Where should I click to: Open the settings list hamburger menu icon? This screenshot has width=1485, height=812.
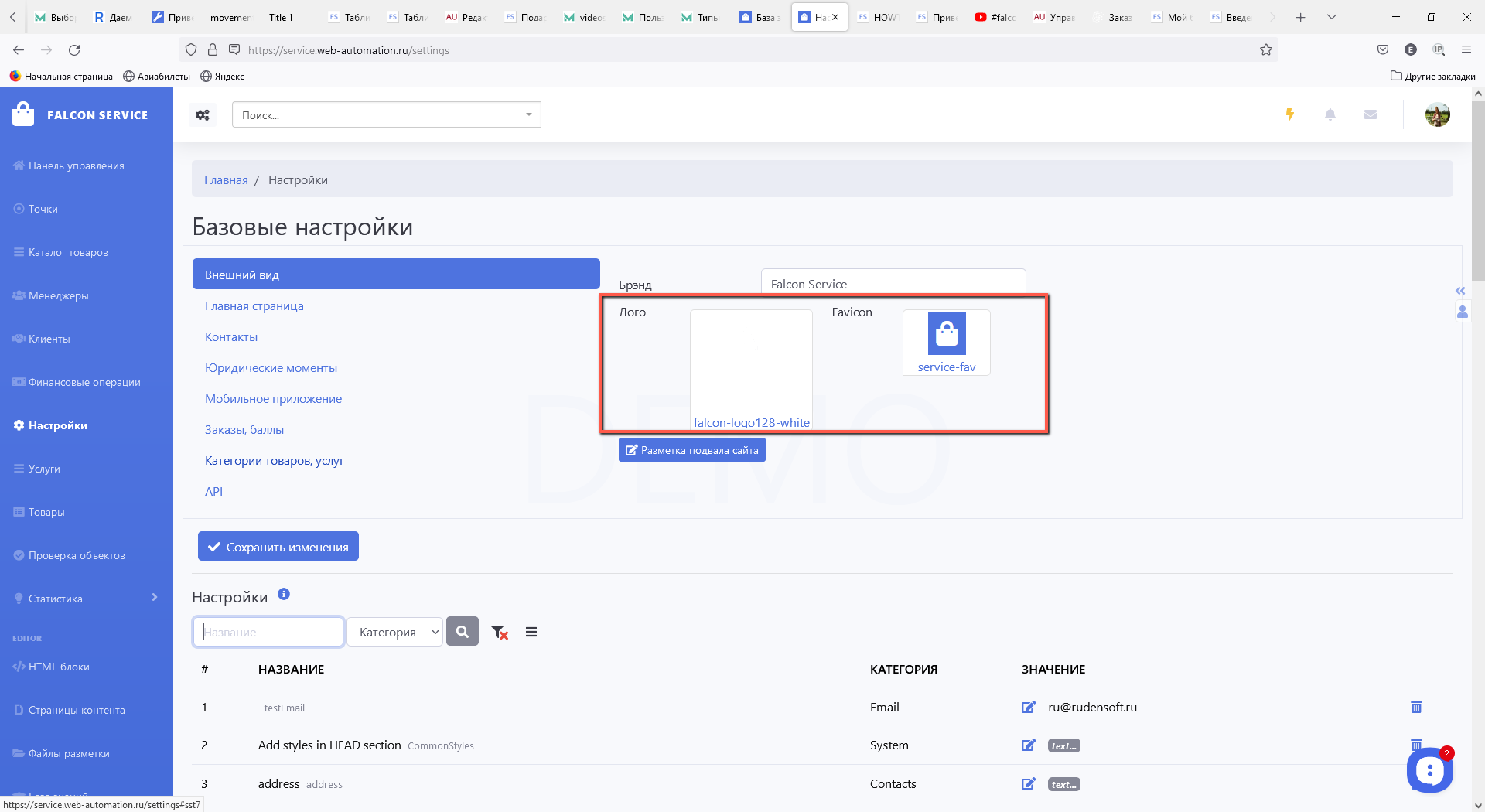531,632
